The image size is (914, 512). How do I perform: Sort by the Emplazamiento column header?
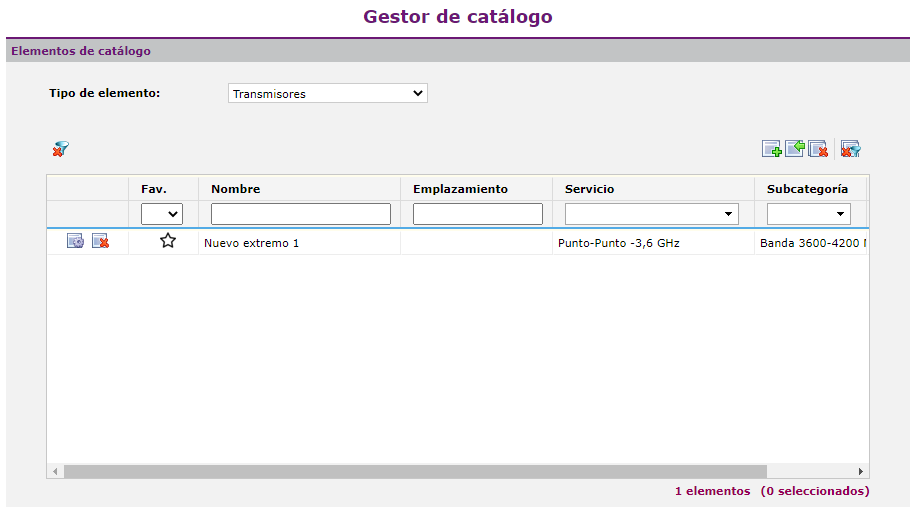[460, 189]
